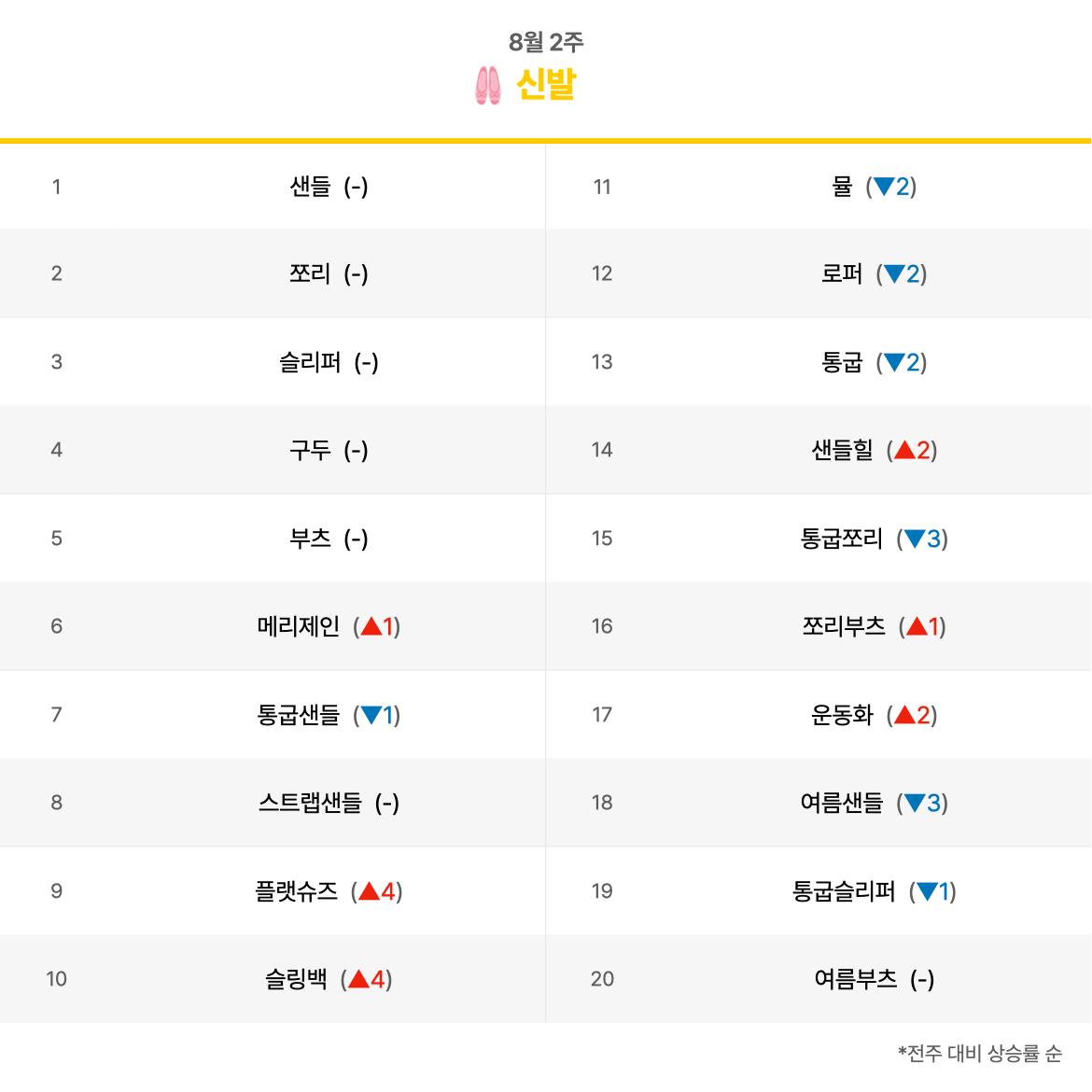Open the 쪼리부츠 keyword at rank 16
This screenshot has width=1092, height=1092.
tap(844, 626)
